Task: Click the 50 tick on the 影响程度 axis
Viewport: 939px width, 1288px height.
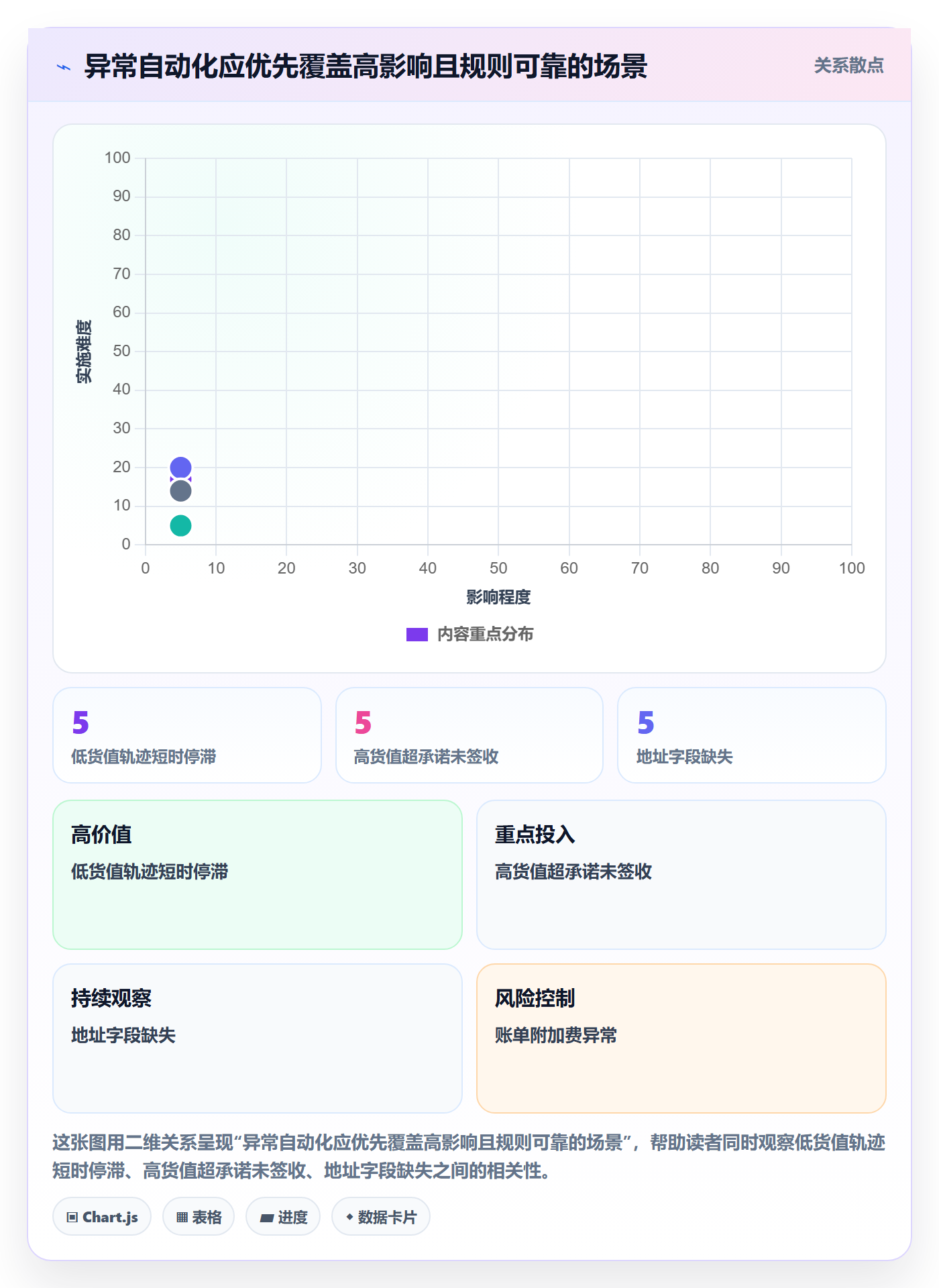Action: pos(498,568)
